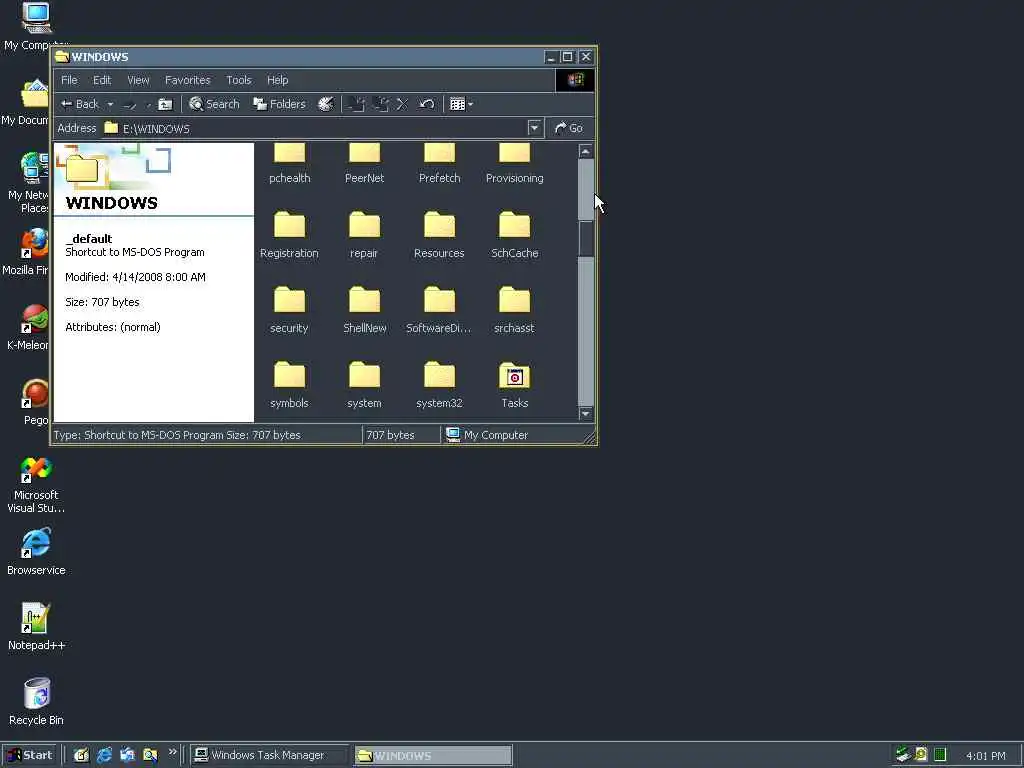This screenshot has width=1024, height=768.
Task: Click the Forward arrow icon
Action: tap(130, 104)
